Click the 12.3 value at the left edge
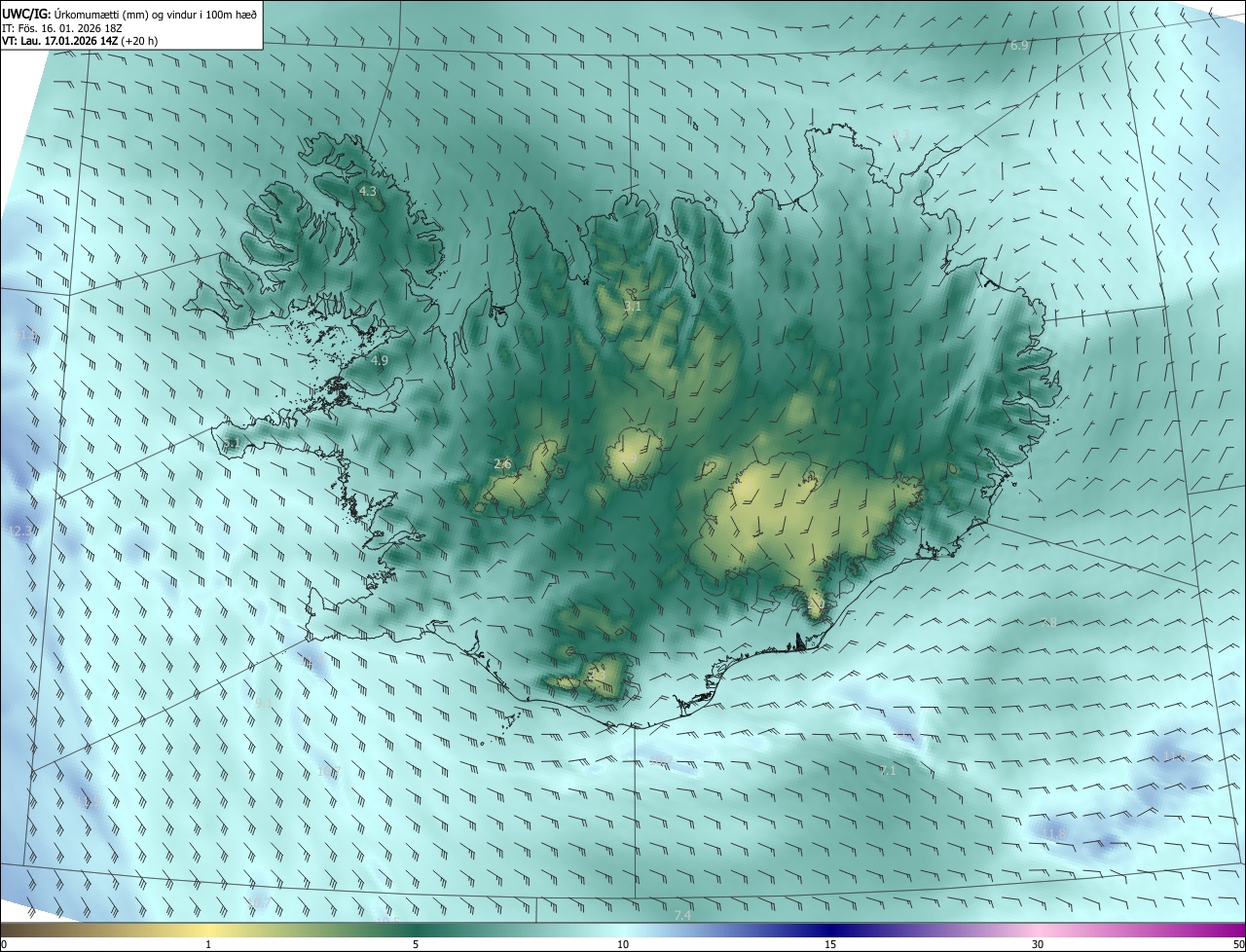This screenshot has height=952, width=1246. coord(19,531)
